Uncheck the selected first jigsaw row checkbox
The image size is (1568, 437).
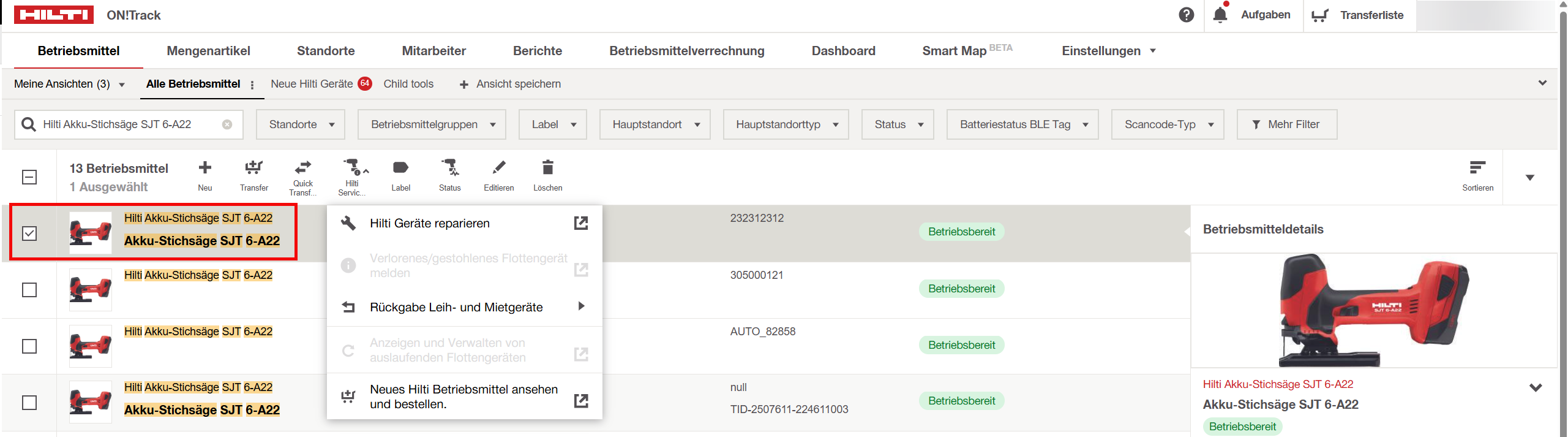coord(29,234)
